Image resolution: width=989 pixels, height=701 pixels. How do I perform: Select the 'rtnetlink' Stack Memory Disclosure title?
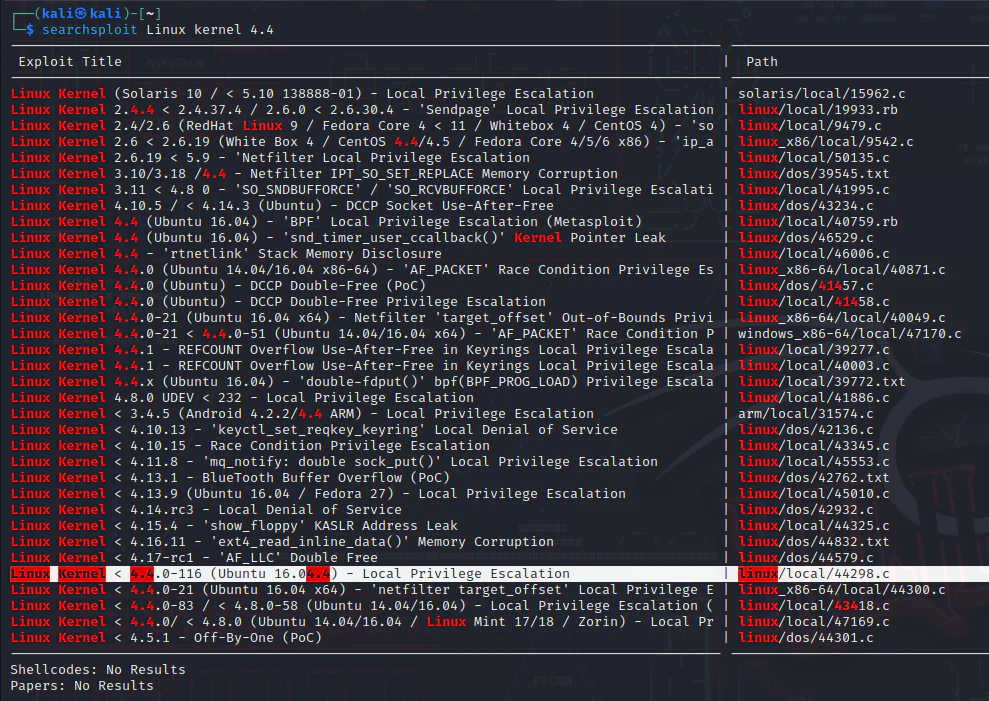pyautogui.click(x=226, y=254)
